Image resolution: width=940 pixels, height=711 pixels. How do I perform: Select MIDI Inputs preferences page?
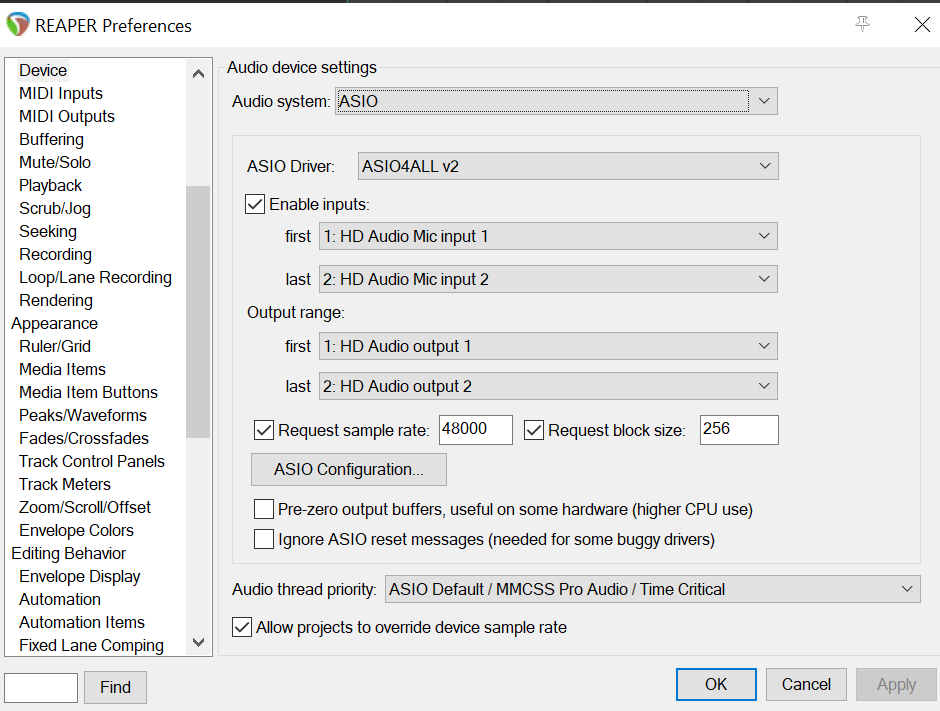(x=61, y=94)
